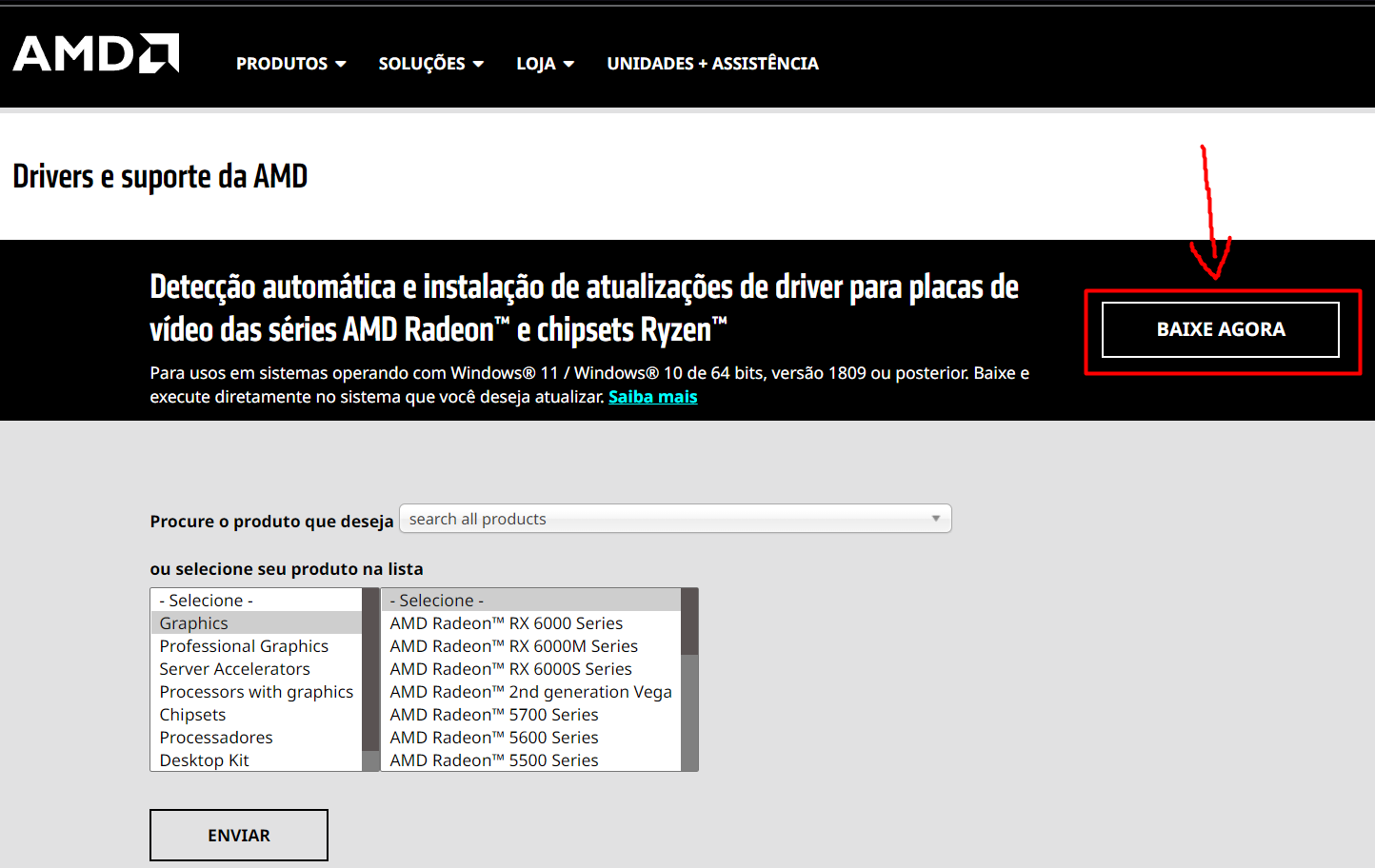Select AMD Radeon 5700 Series
Screen dimensions: 1375x868
click(x=531, y=715)
